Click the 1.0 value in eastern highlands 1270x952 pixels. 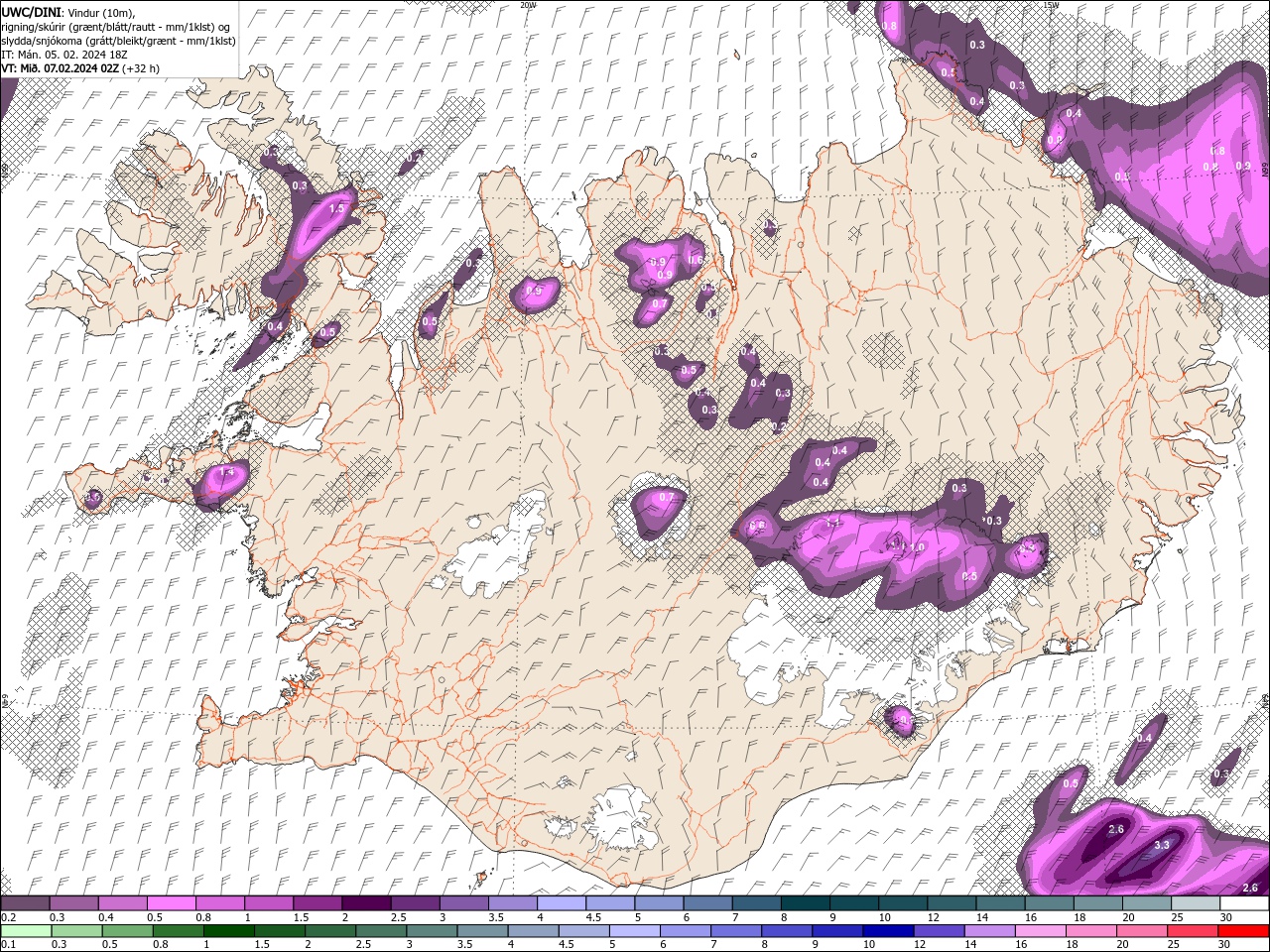917,547
